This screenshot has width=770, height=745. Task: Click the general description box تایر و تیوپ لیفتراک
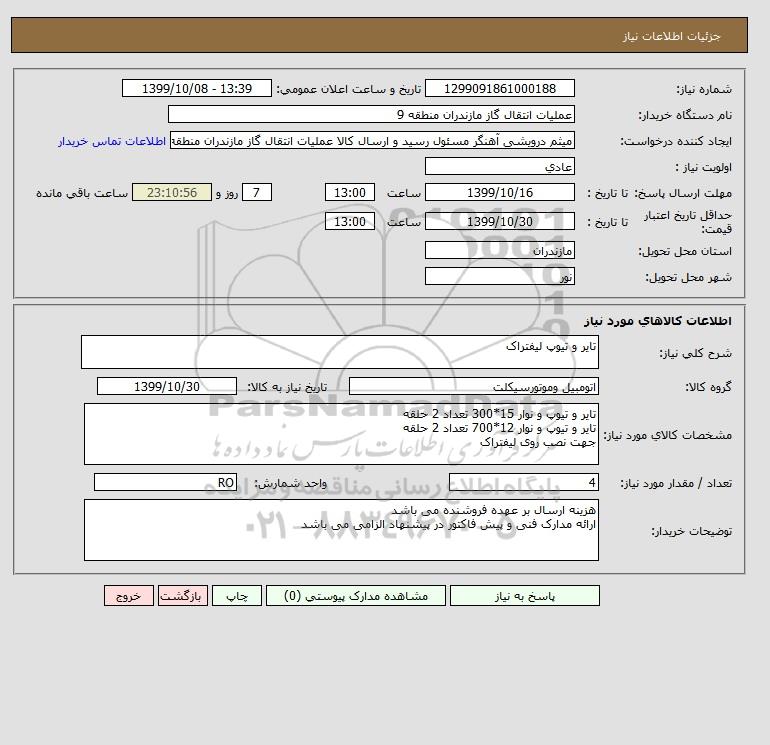click(340, 352)
